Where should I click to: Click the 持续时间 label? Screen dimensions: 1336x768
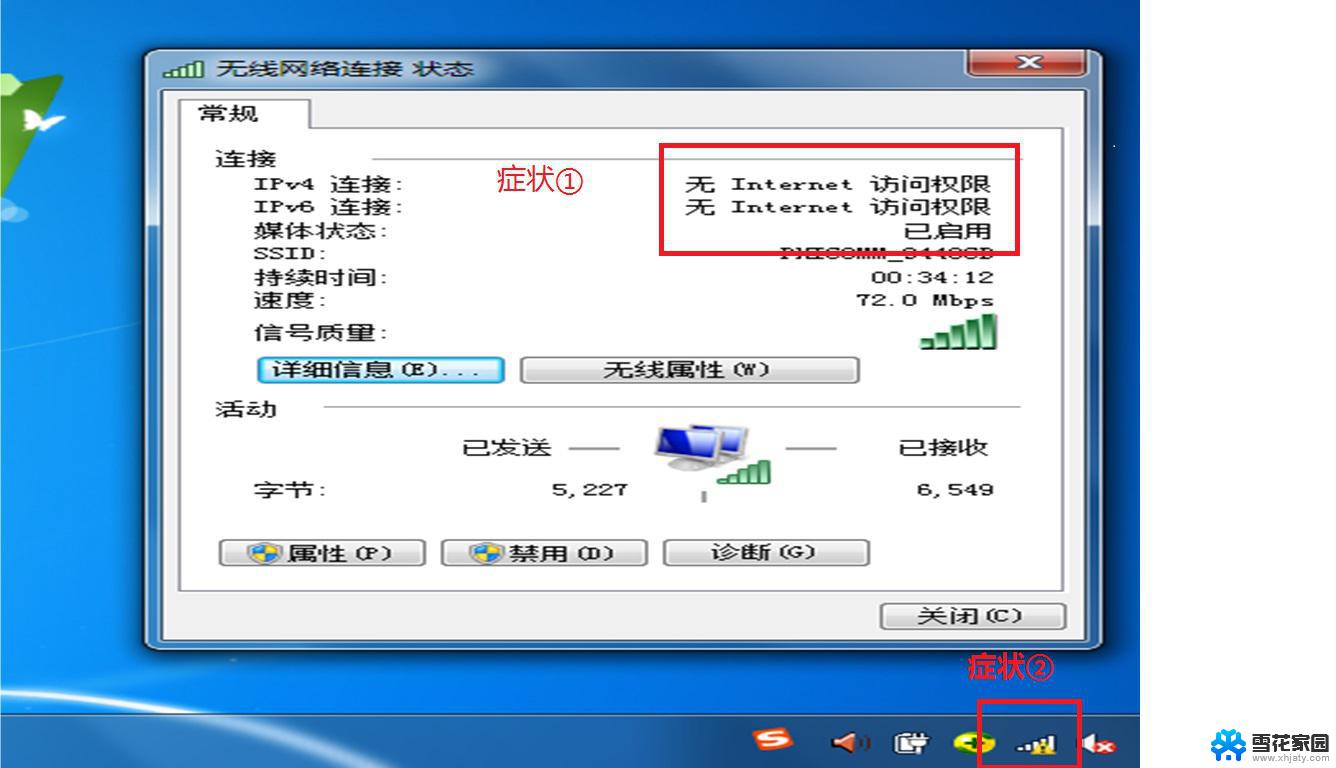320,277
